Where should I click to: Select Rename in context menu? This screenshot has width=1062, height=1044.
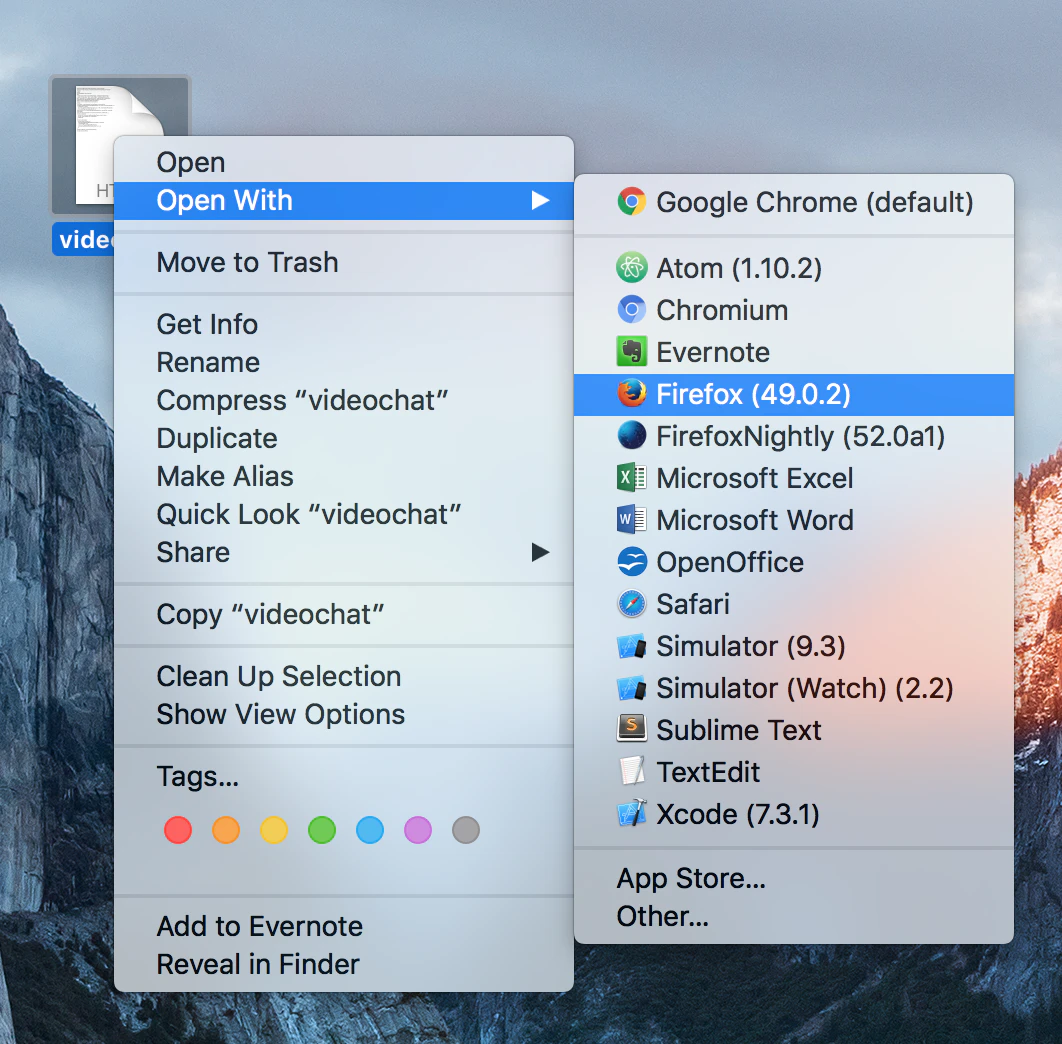[343, 362]
